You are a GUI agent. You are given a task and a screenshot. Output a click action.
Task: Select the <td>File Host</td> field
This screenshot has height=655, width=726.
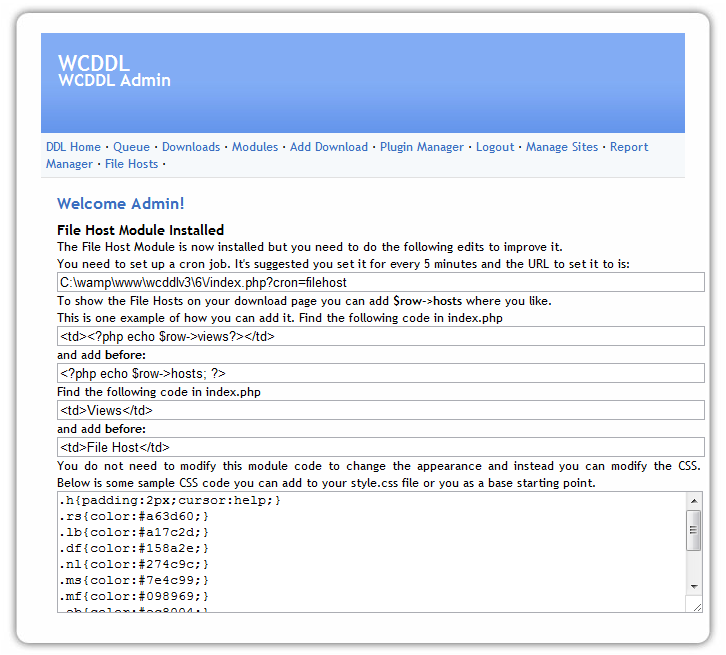point(380,447)
